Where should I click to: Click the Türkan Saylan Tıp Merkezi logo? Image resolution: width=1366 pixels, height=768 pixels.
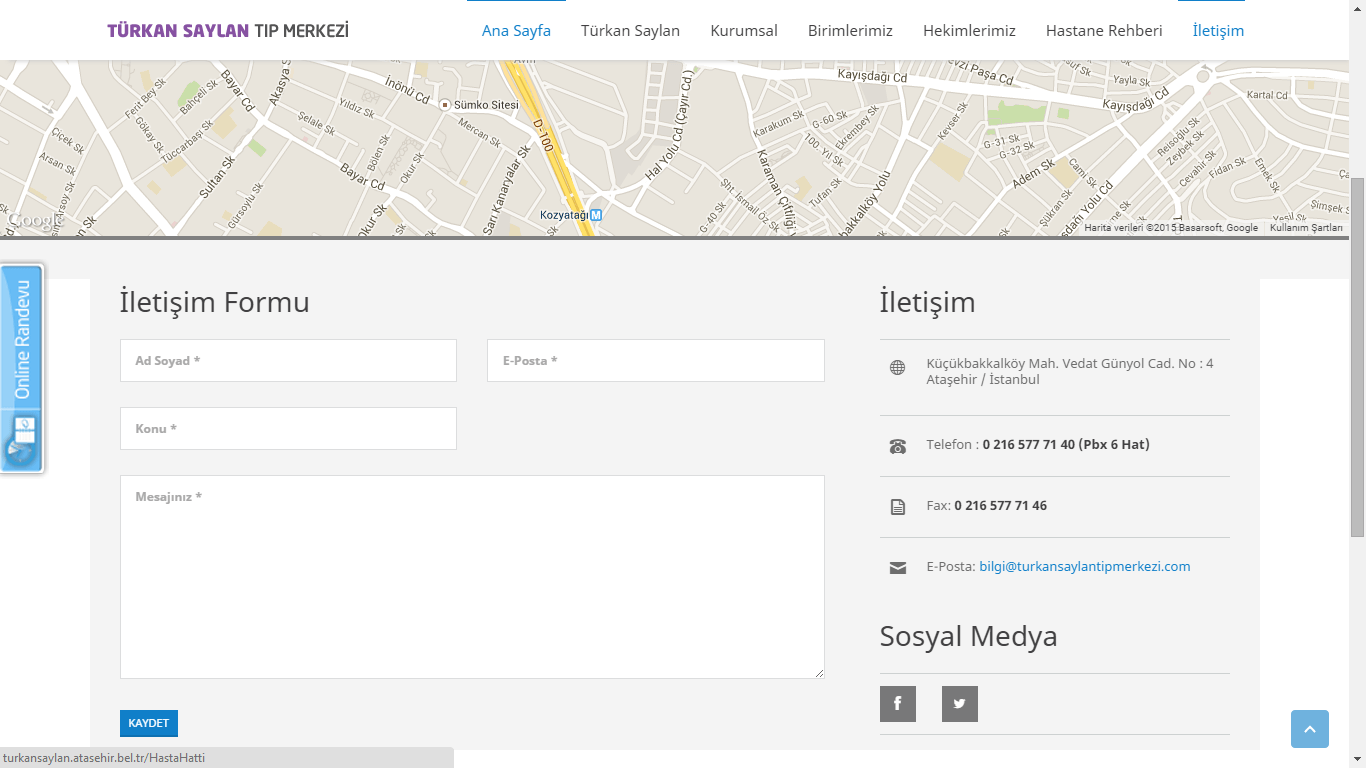click(228, 31)
